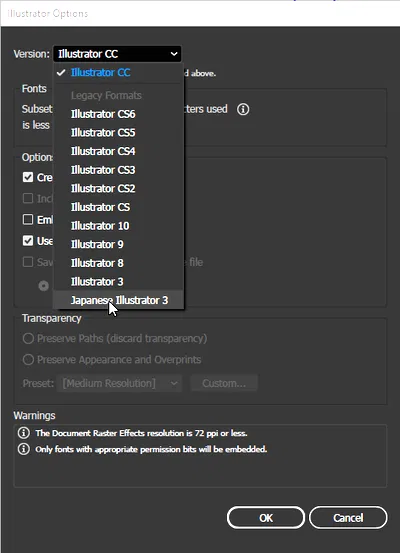Image resolution: width=400 pixels, height=553 pixels.
Task: Click the 'Only fonts with appropriate permission' warning text
Action: point(151,449)
